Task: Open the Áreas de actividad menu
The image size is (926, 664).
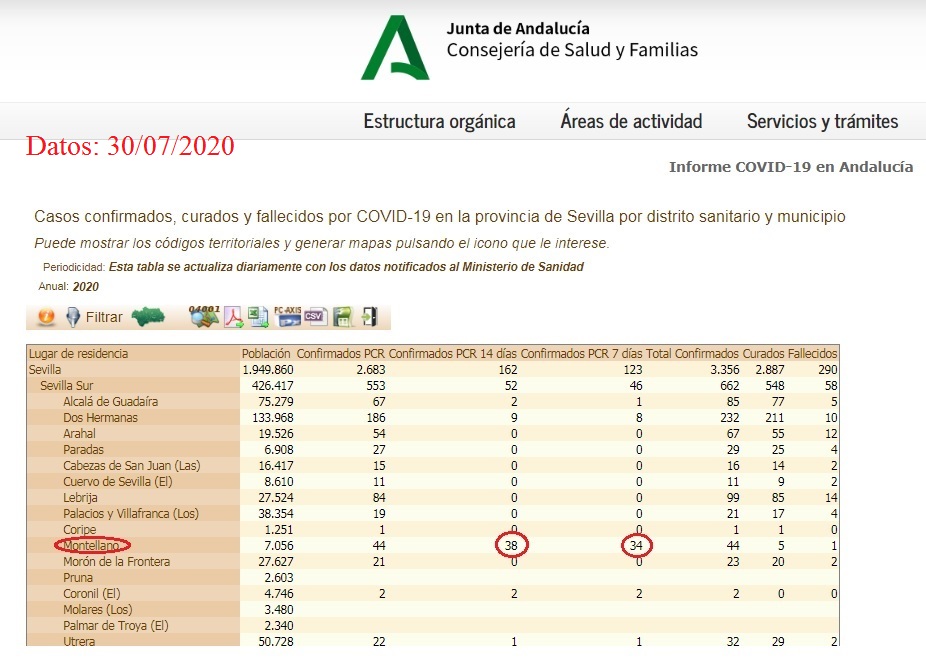Action: [x=631, y=122]
